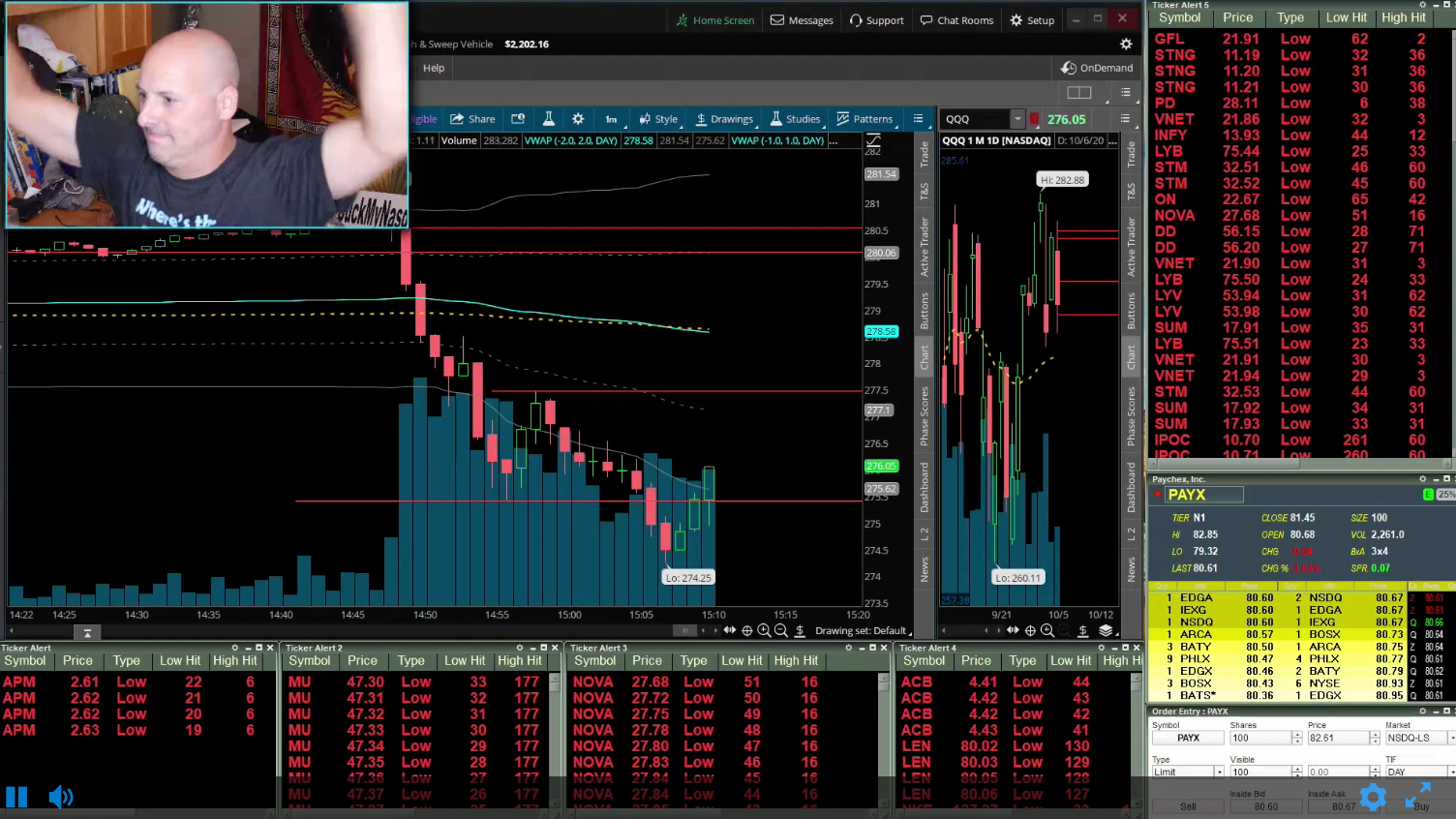Click the red link icon beside QQQ
The width and height of the screenshot is (1456, 819).
point(1034,120)
